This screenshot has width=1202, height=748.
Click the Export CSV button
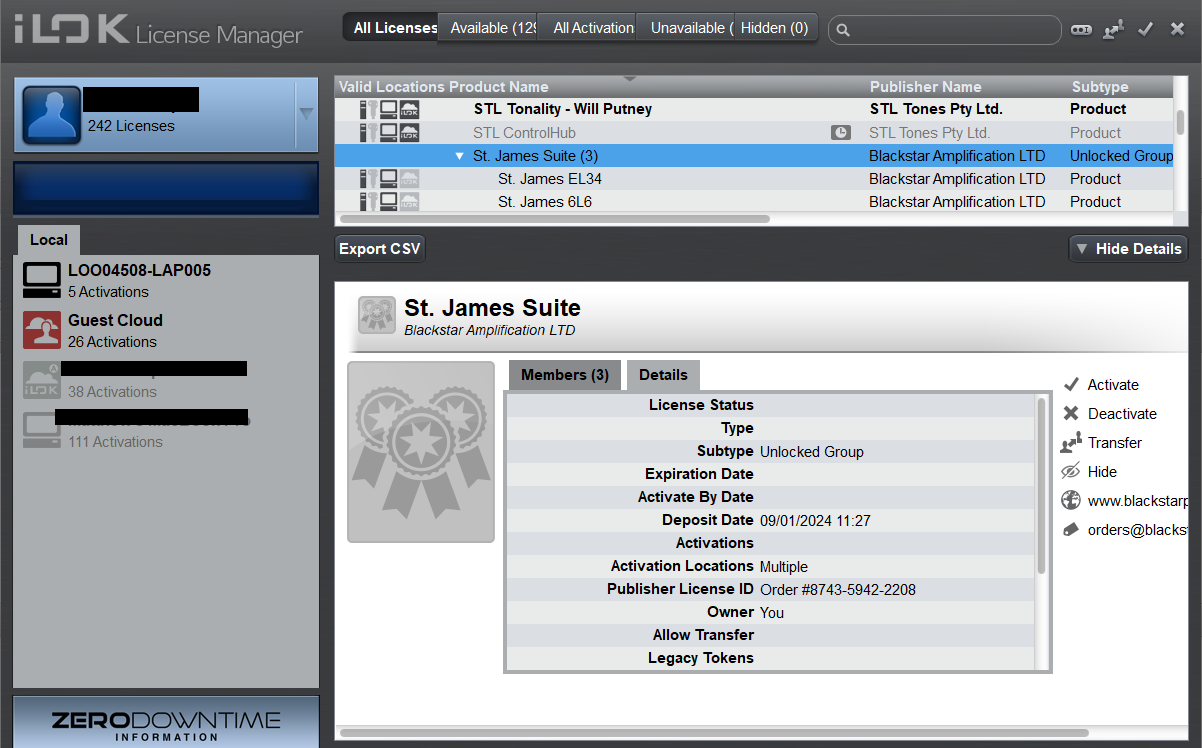380,249
